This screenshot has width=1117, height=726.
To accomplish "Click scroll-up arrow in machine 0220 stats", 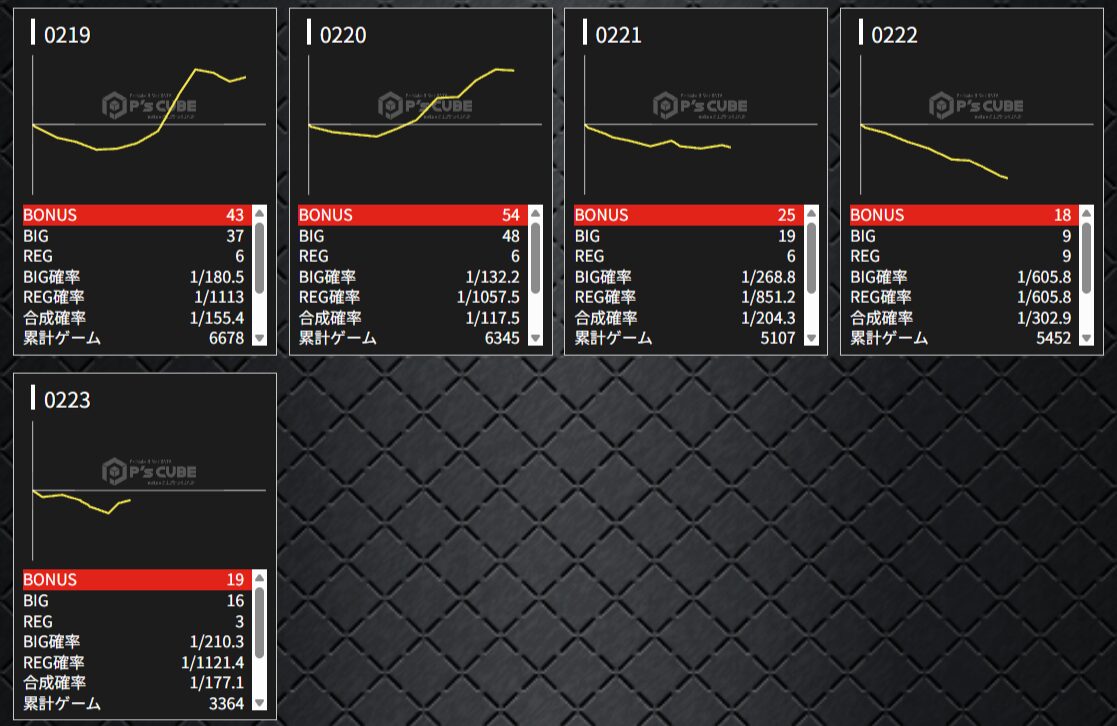I will point(536,213).
